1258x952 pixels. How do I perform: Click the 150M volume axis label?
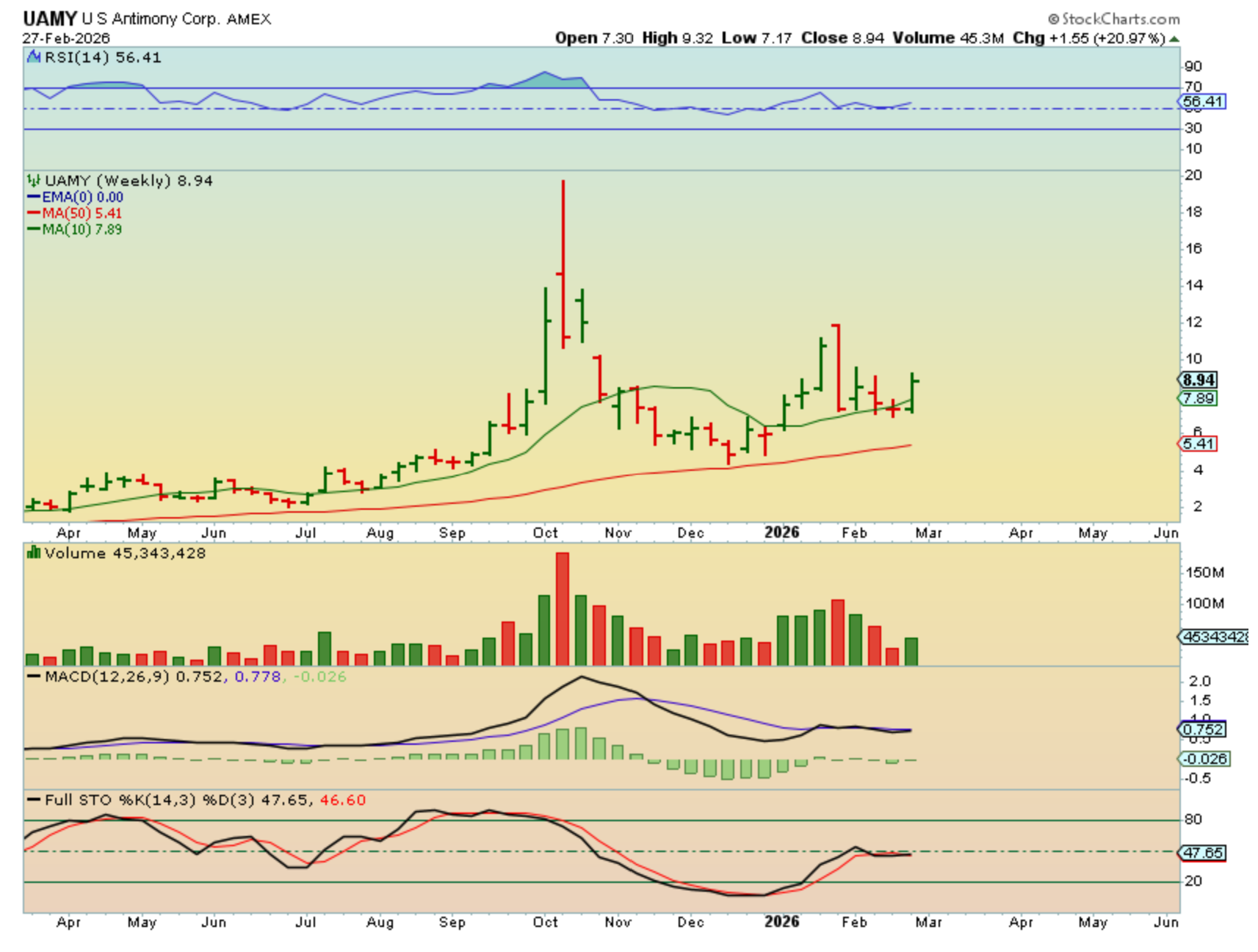[1205, 572]
